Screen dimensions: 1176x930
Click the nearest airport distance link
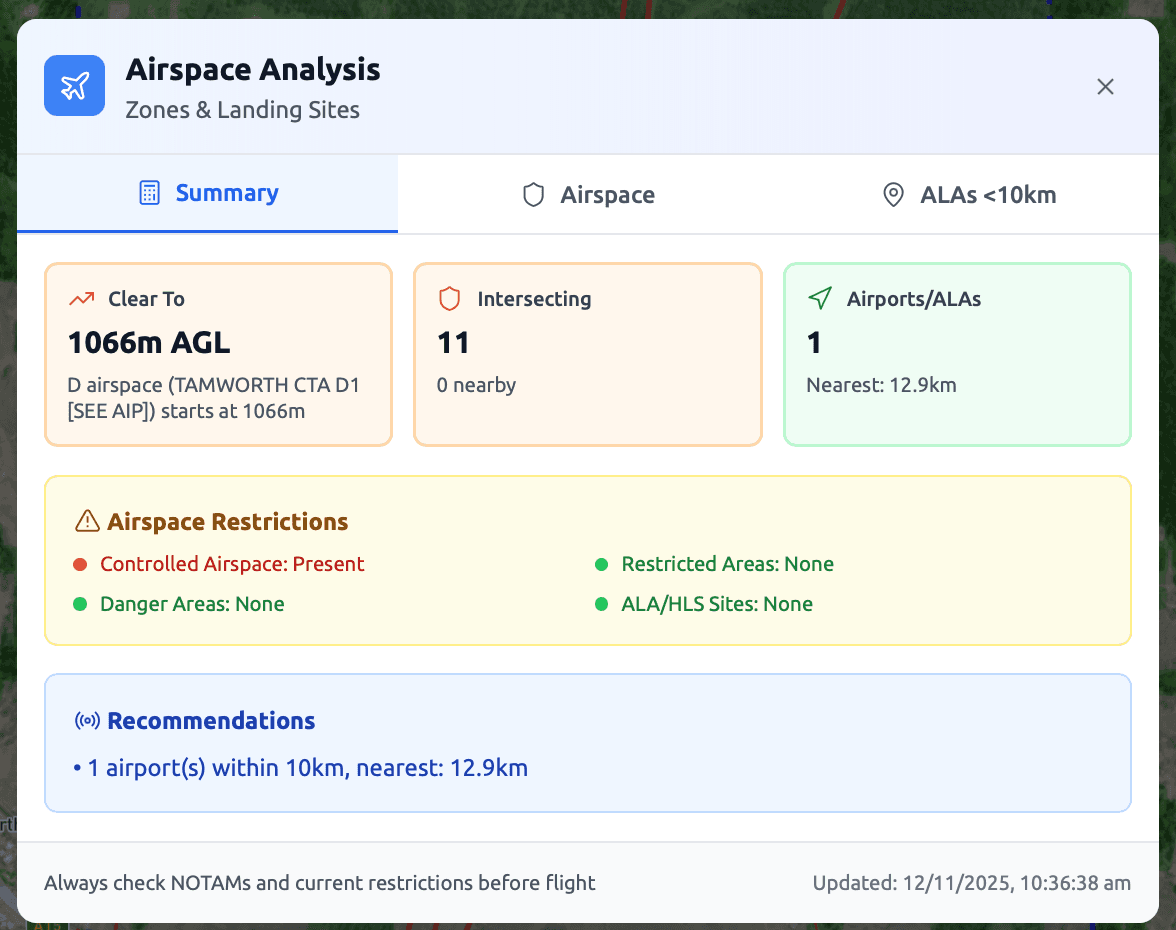pyautogui.click(x=881, y=385)
